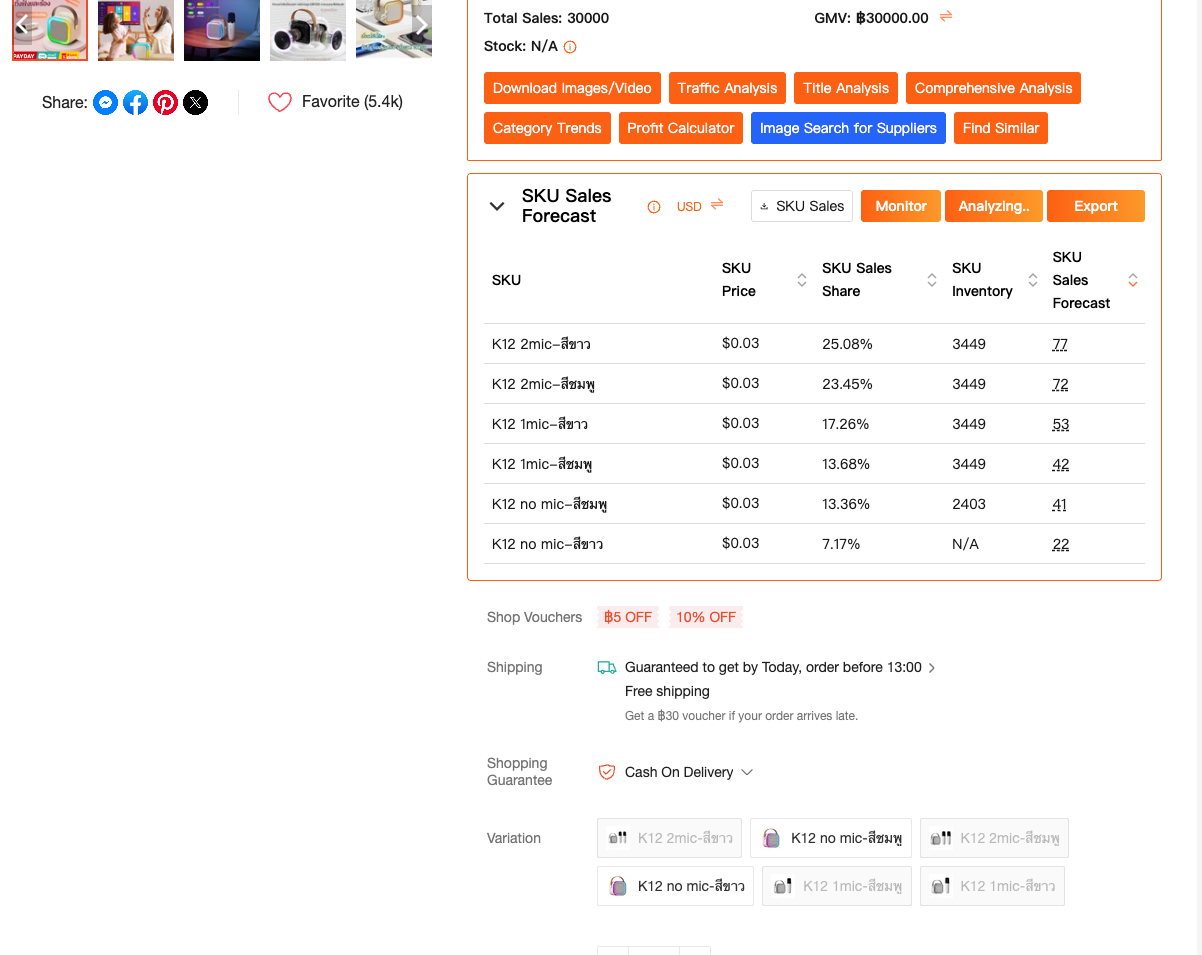Share product via Messenger icon
The image size is (1202, 955).
[x=106, y=102]
